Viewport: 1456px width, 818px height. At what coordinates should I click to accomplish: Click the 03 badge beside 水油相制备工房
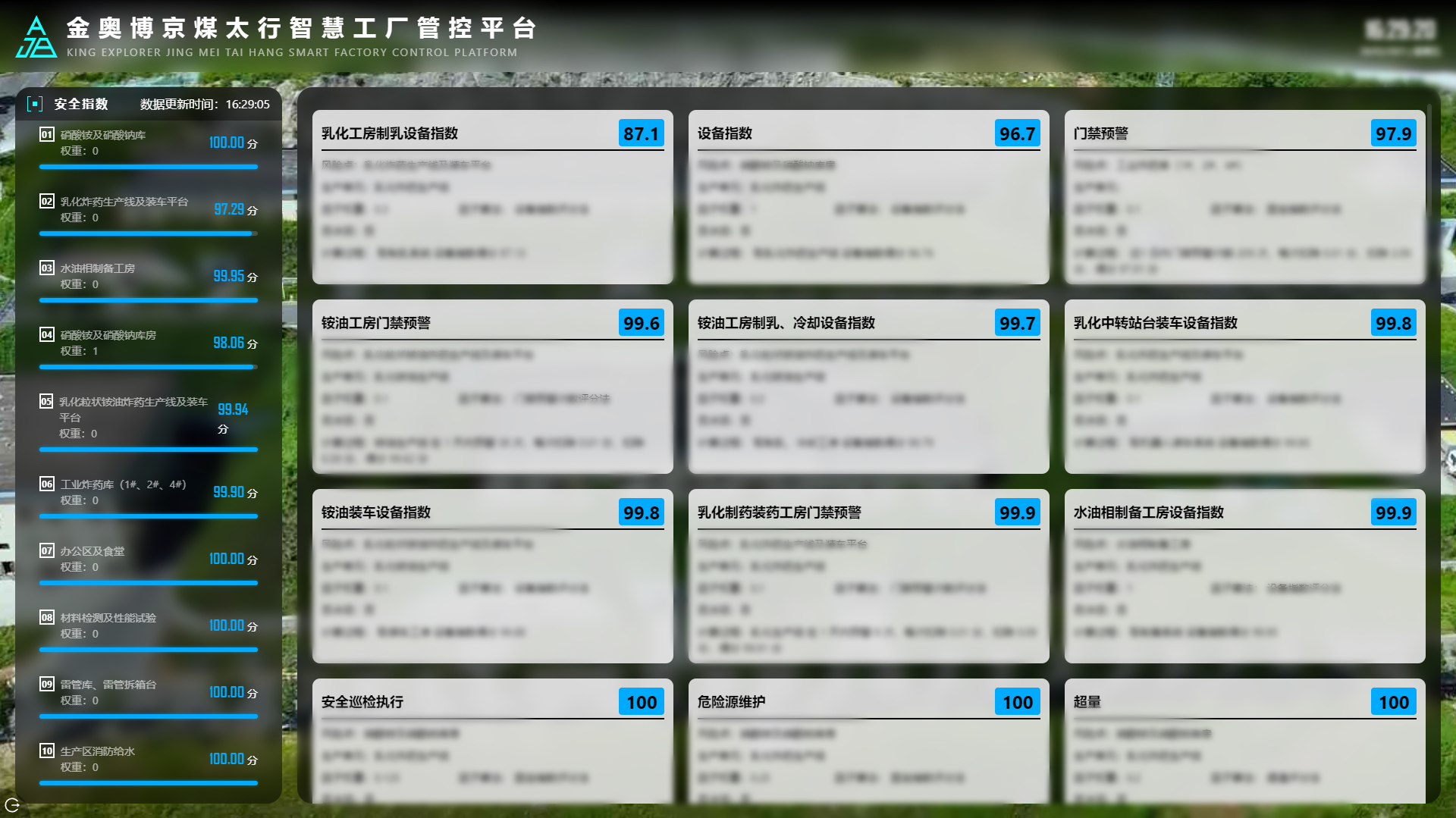click(47, 268)
